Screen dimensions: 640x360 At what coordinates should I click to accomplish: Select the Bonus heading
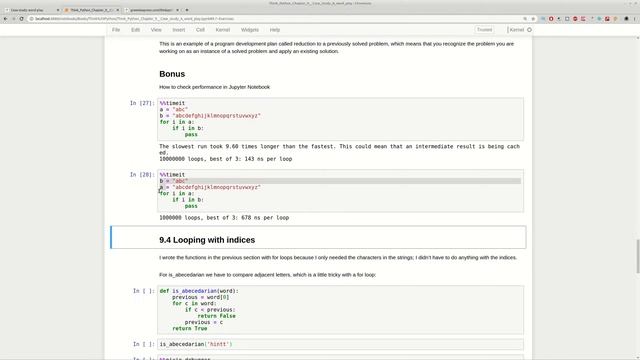coord(172,74)
